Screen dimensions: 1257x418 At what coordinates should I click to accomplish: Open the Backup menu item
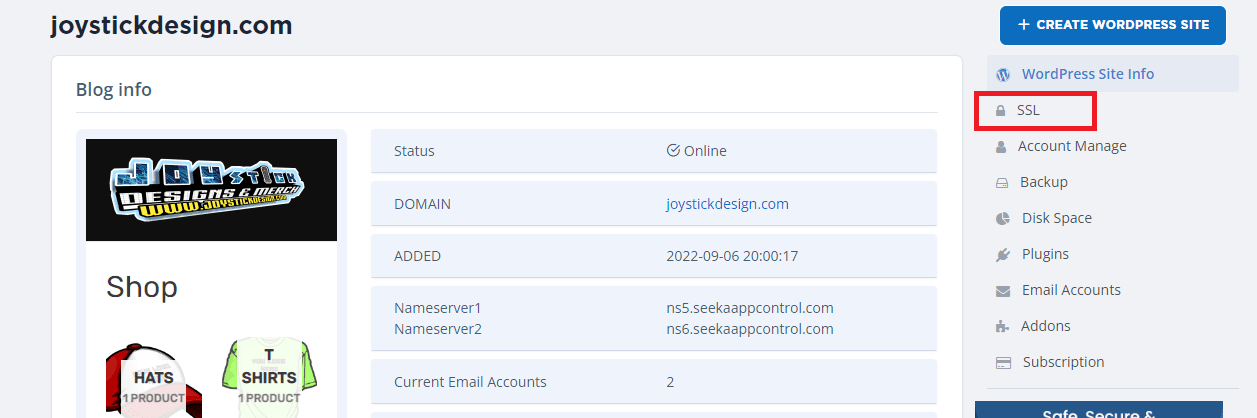1043,182
